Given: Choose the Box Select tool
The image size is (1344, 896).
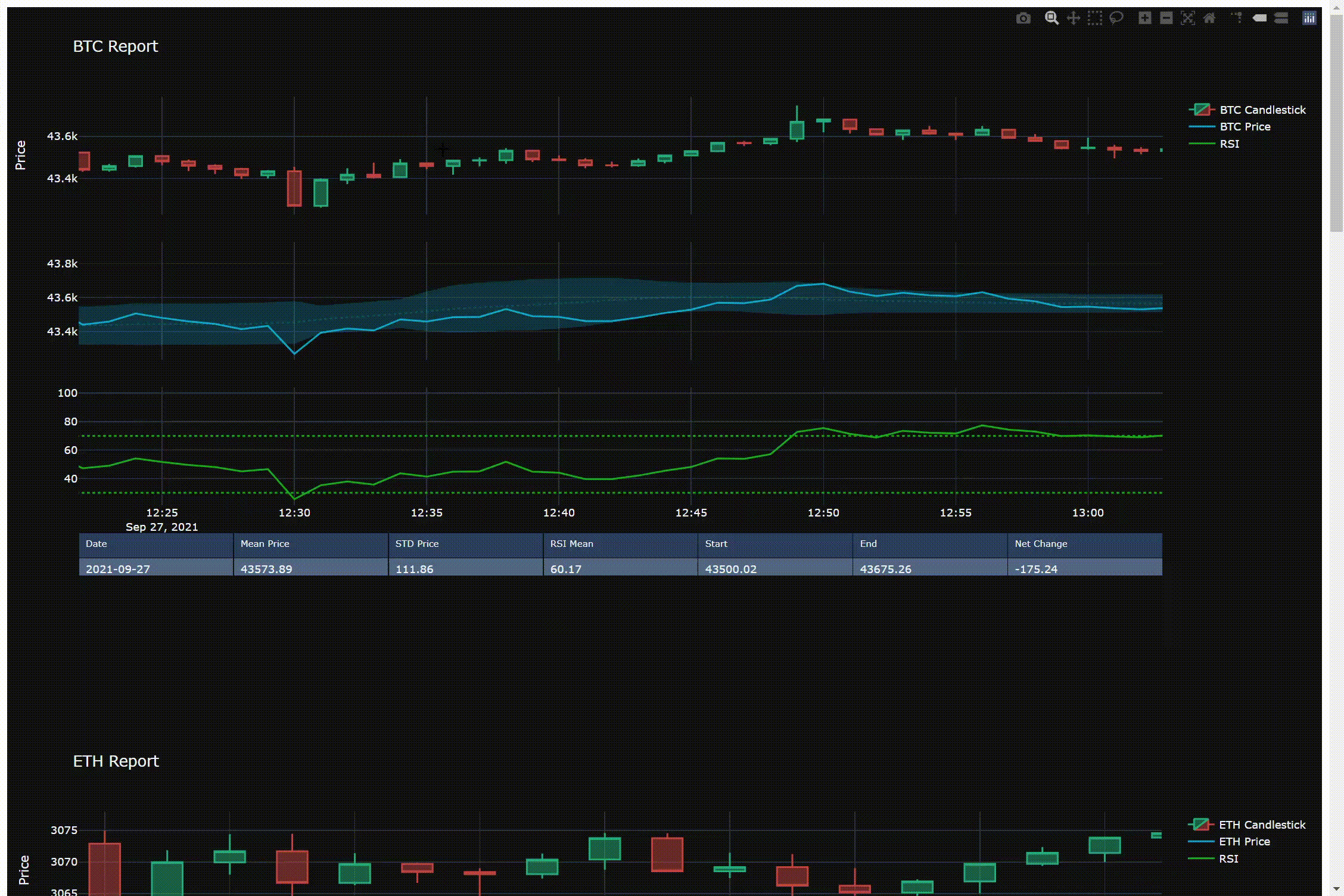Looking at the screenshot, I should click(1094, 18).
